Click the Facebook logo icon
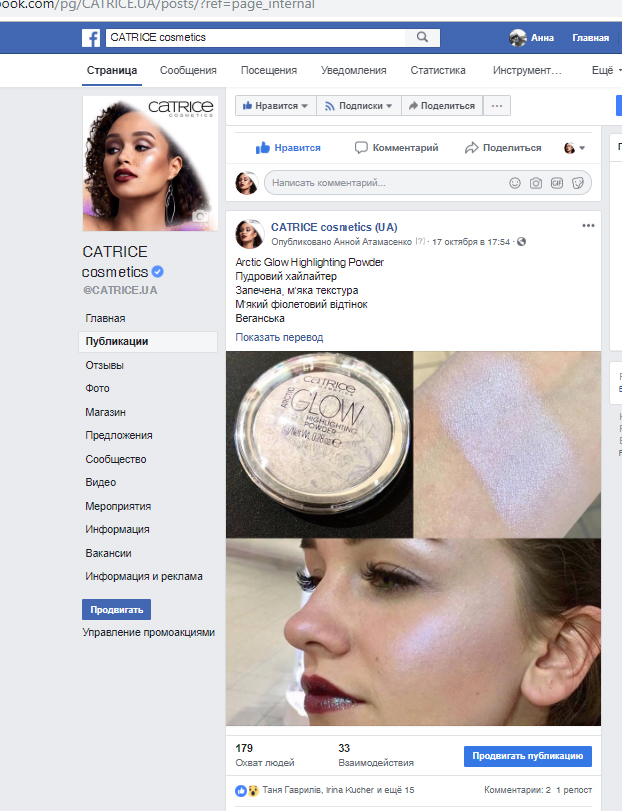 point(90,38)
